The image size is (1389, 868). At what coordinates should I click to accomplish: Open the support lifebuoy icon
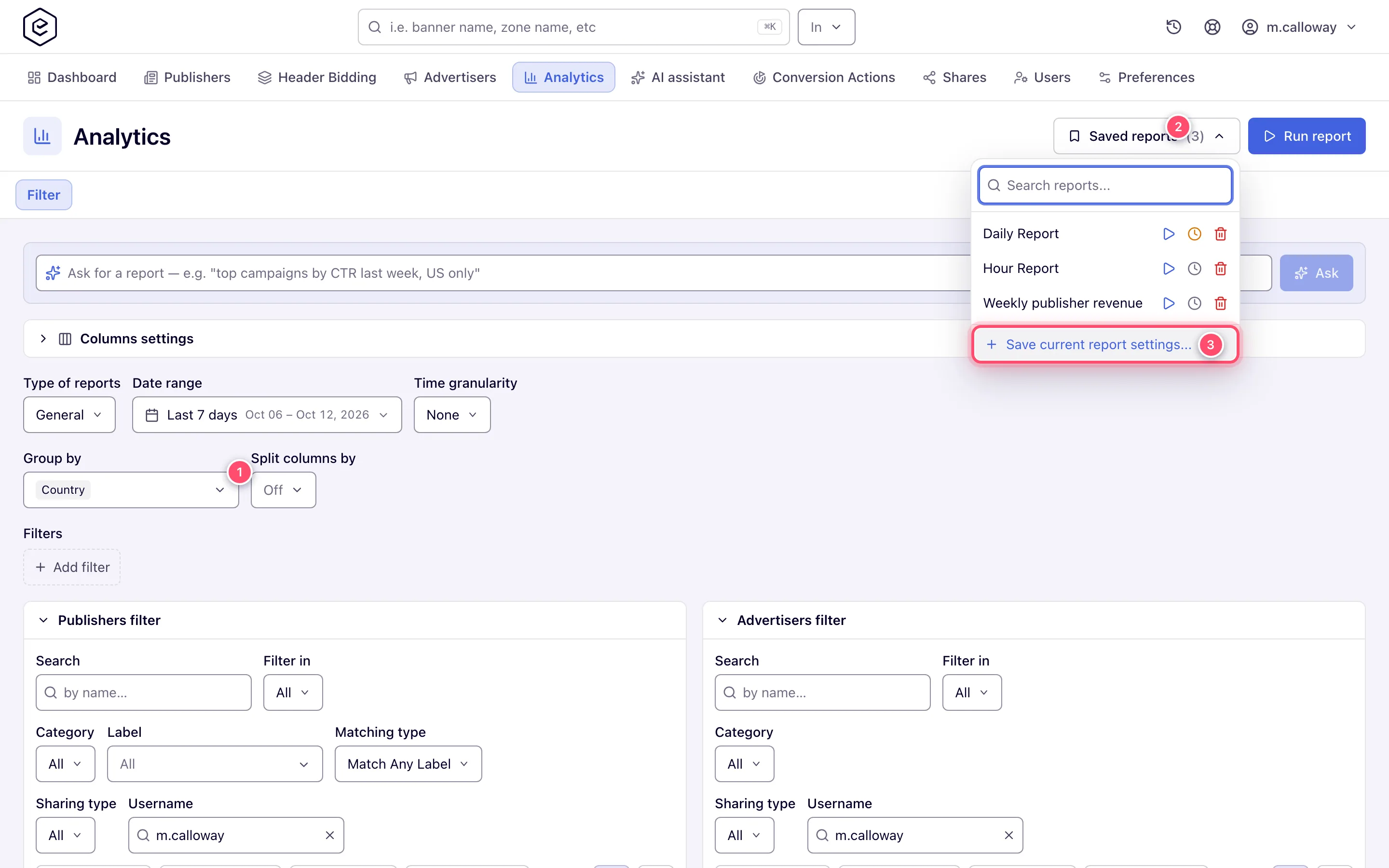(1212, 27)
